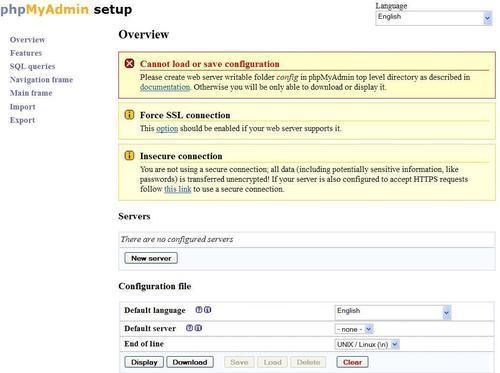
Task: Click the Display button
Action: tap(144, 362)
